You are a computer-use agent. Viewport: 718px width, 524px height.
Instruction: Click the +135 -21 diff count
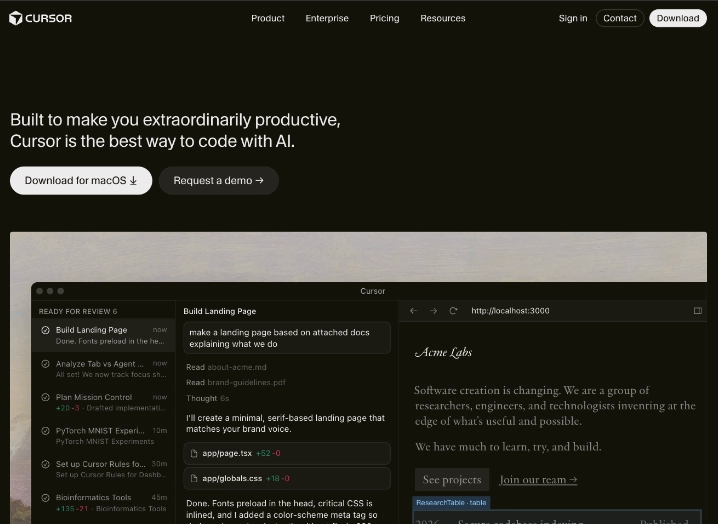click(x=72, y=508)
